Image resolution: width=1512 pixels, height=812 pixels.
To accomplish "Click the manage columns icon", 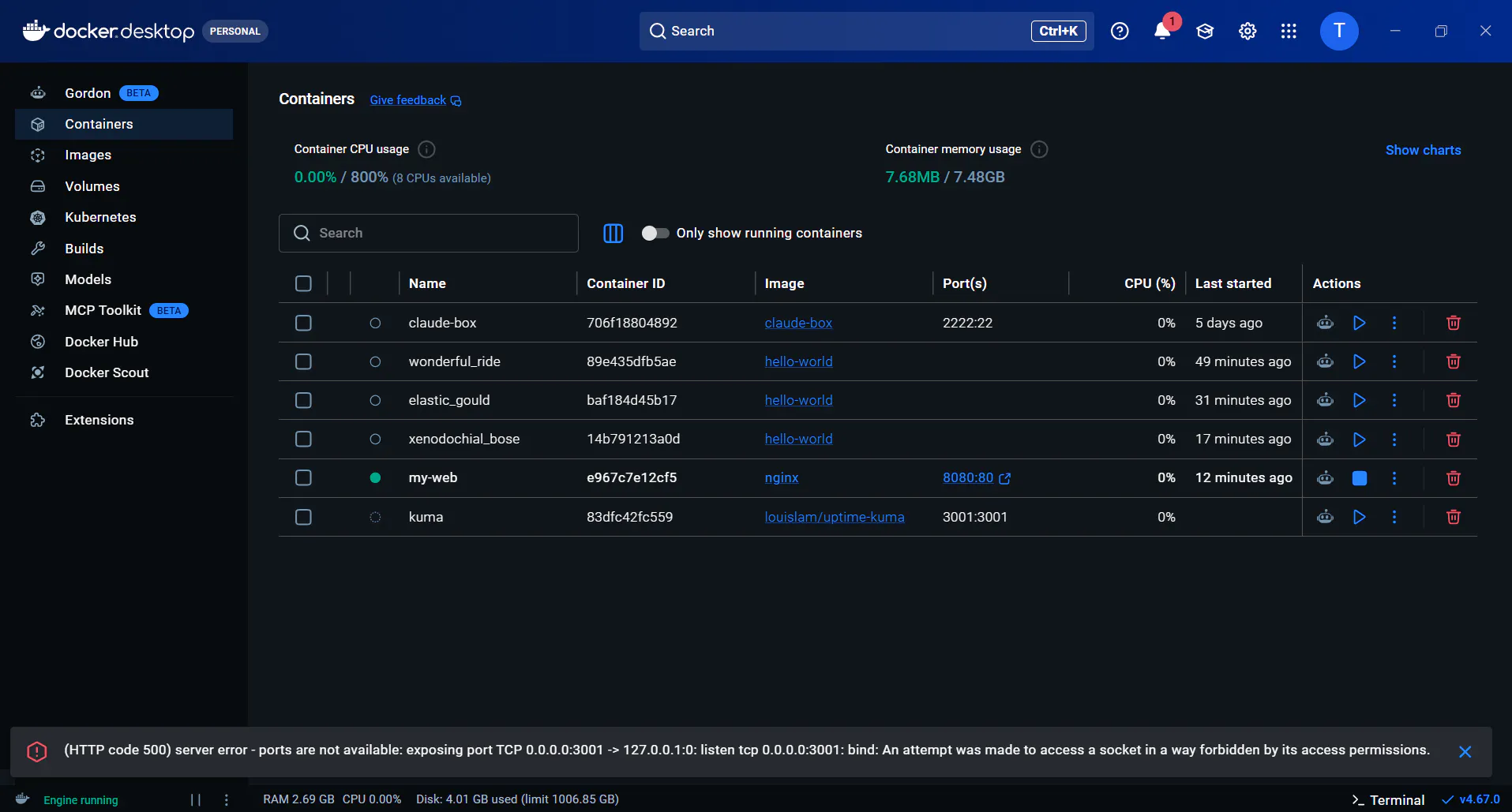I will pyautogui.click(x=613, y=233).
